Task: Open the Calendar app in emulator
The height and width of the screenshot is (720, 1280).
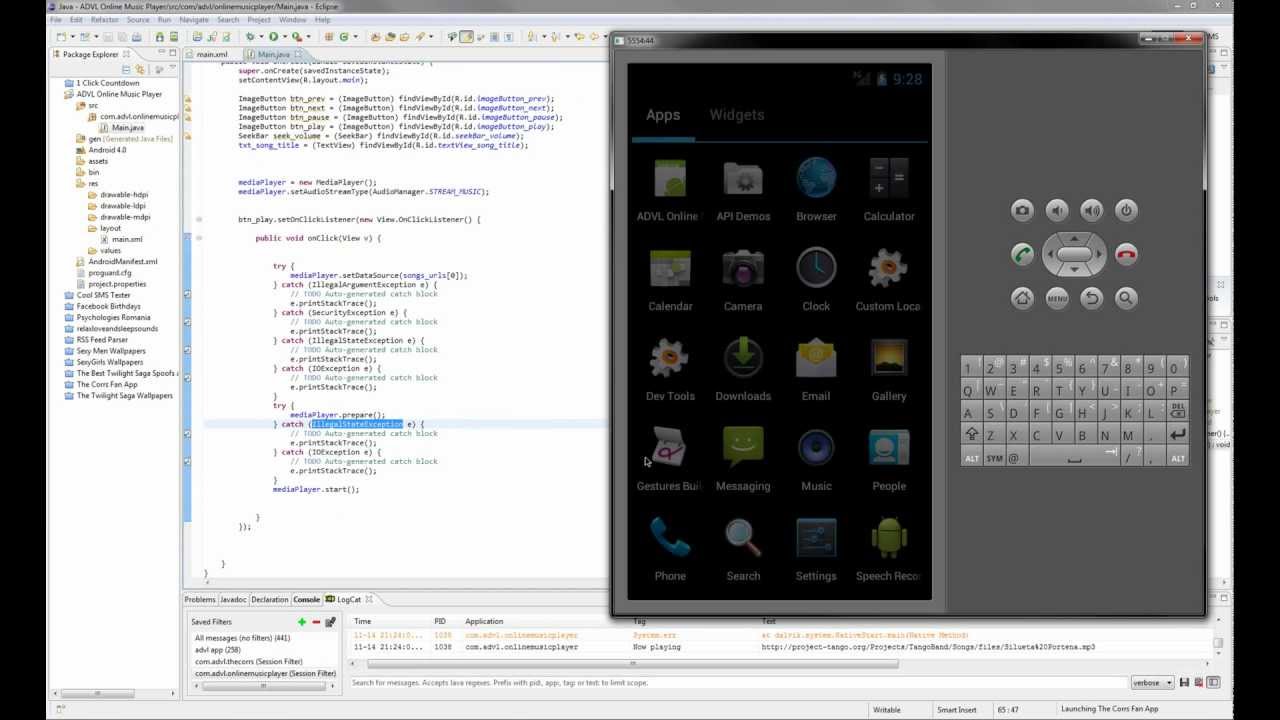Action: (x=670, y=280)
